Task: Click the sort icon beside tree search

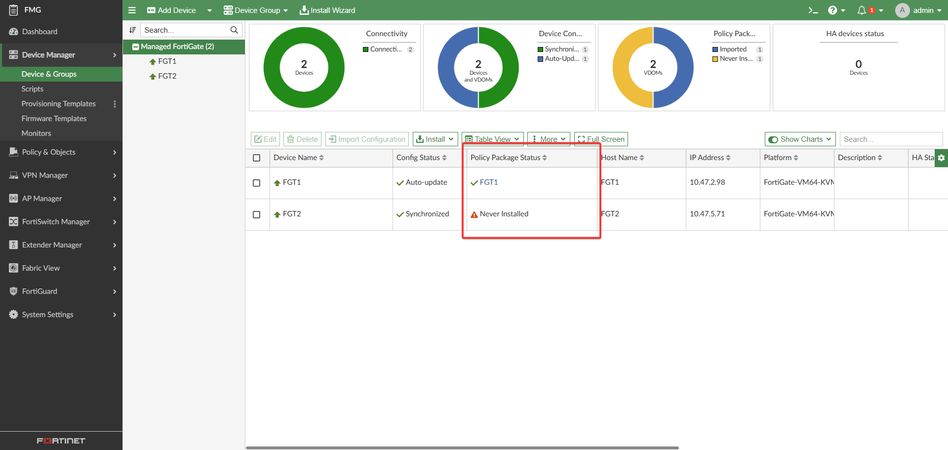Action: pyautogui.click(x=133, y=30)
